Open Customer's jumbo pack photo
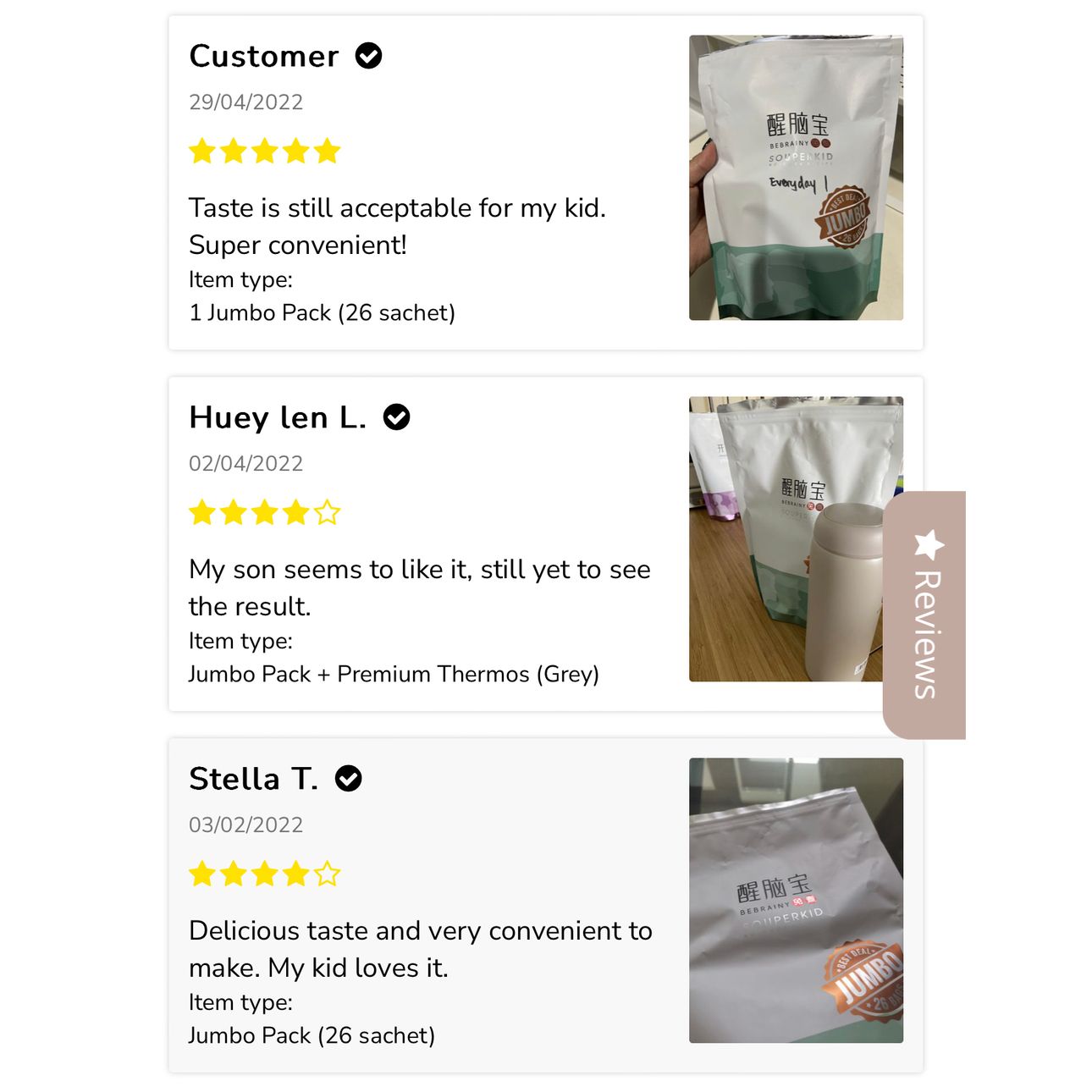The width and height of the screenshot is (1092, 1092). (796, 178)
